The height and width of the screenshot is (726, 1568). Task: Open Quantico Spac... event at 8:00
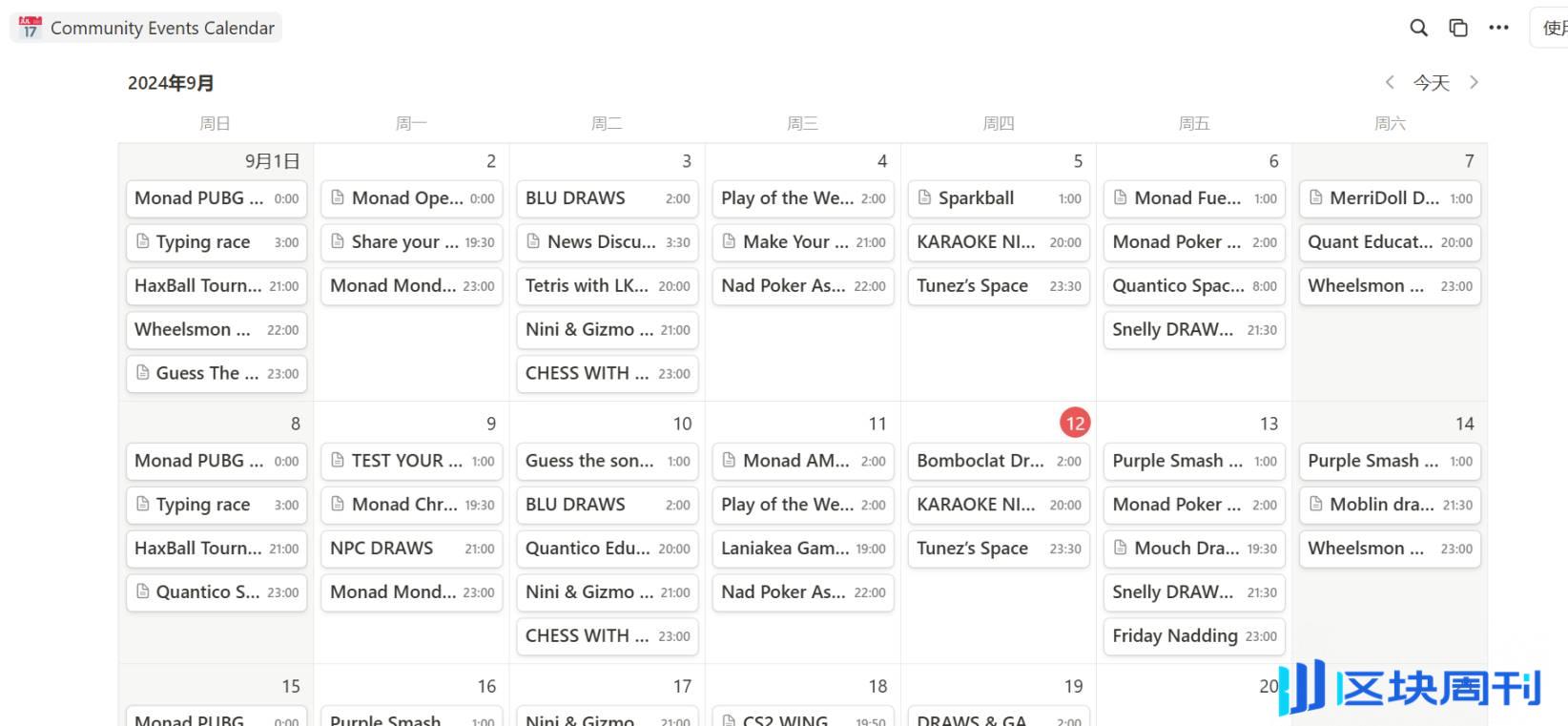1194,286
